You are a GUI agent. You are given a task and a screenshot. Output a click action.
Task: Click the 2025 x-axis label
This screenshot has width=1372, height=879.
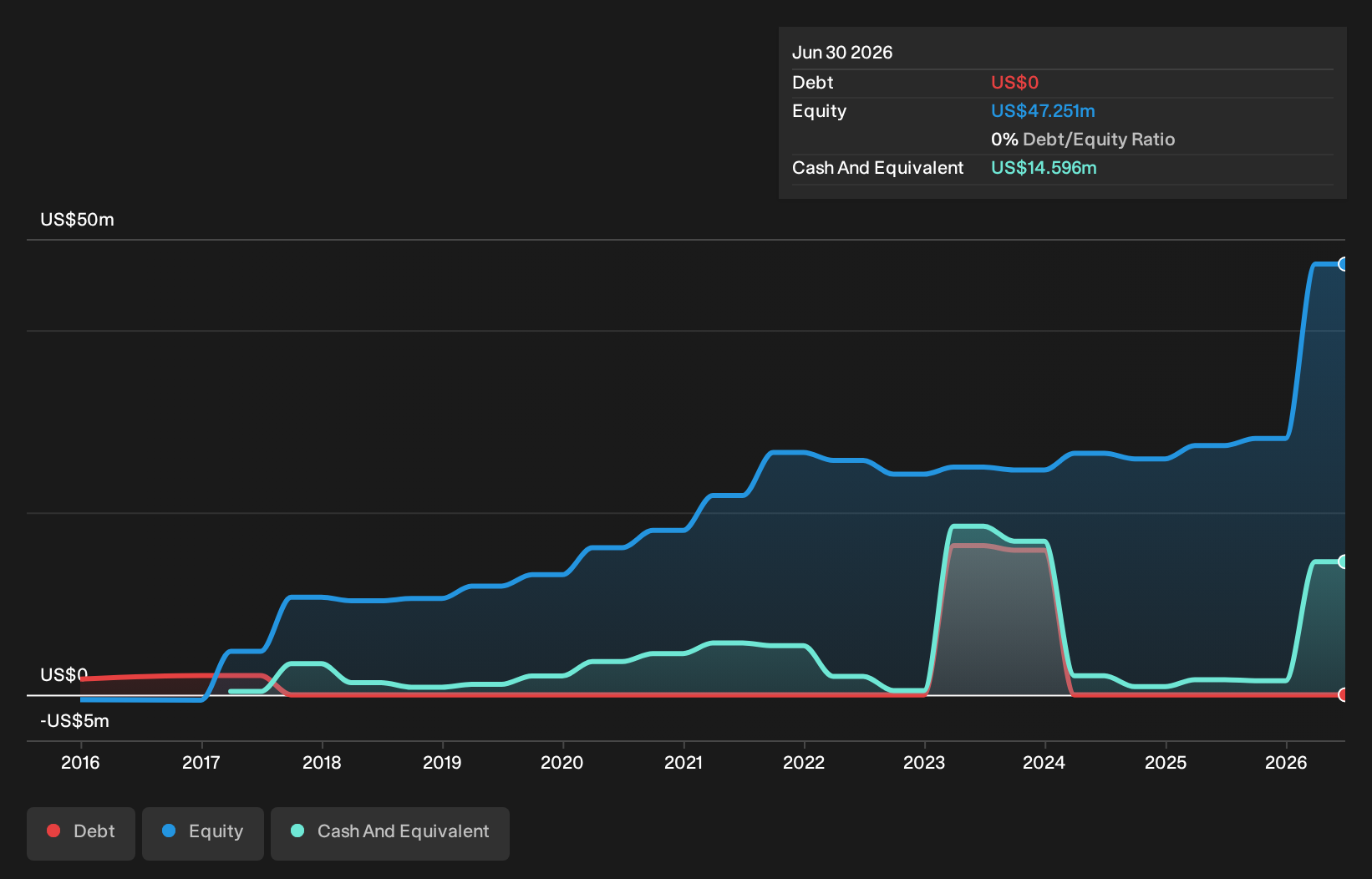1166,762
